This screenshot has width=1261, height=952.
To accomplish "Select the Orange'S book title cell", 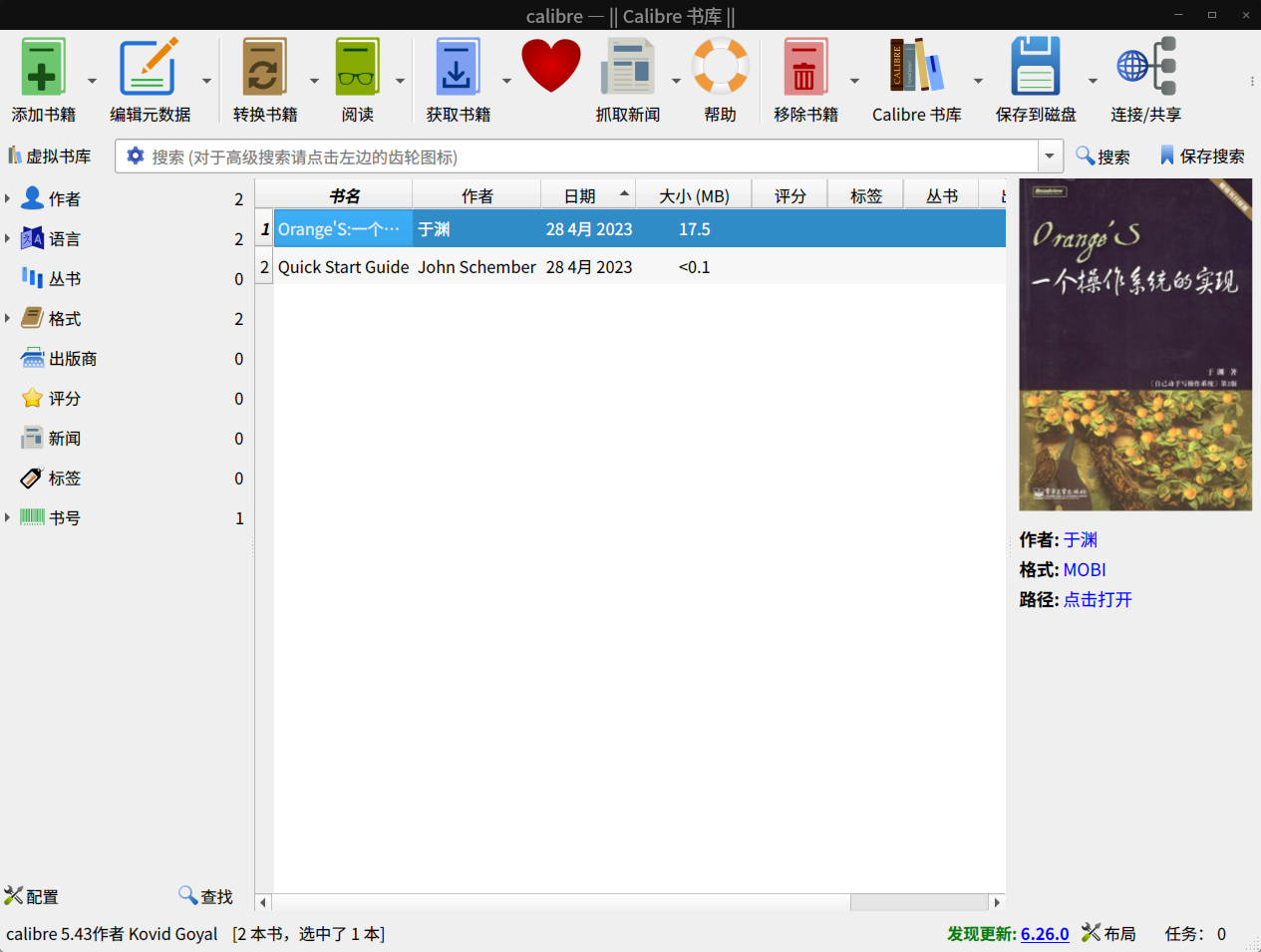I will [x=343, y=229].
